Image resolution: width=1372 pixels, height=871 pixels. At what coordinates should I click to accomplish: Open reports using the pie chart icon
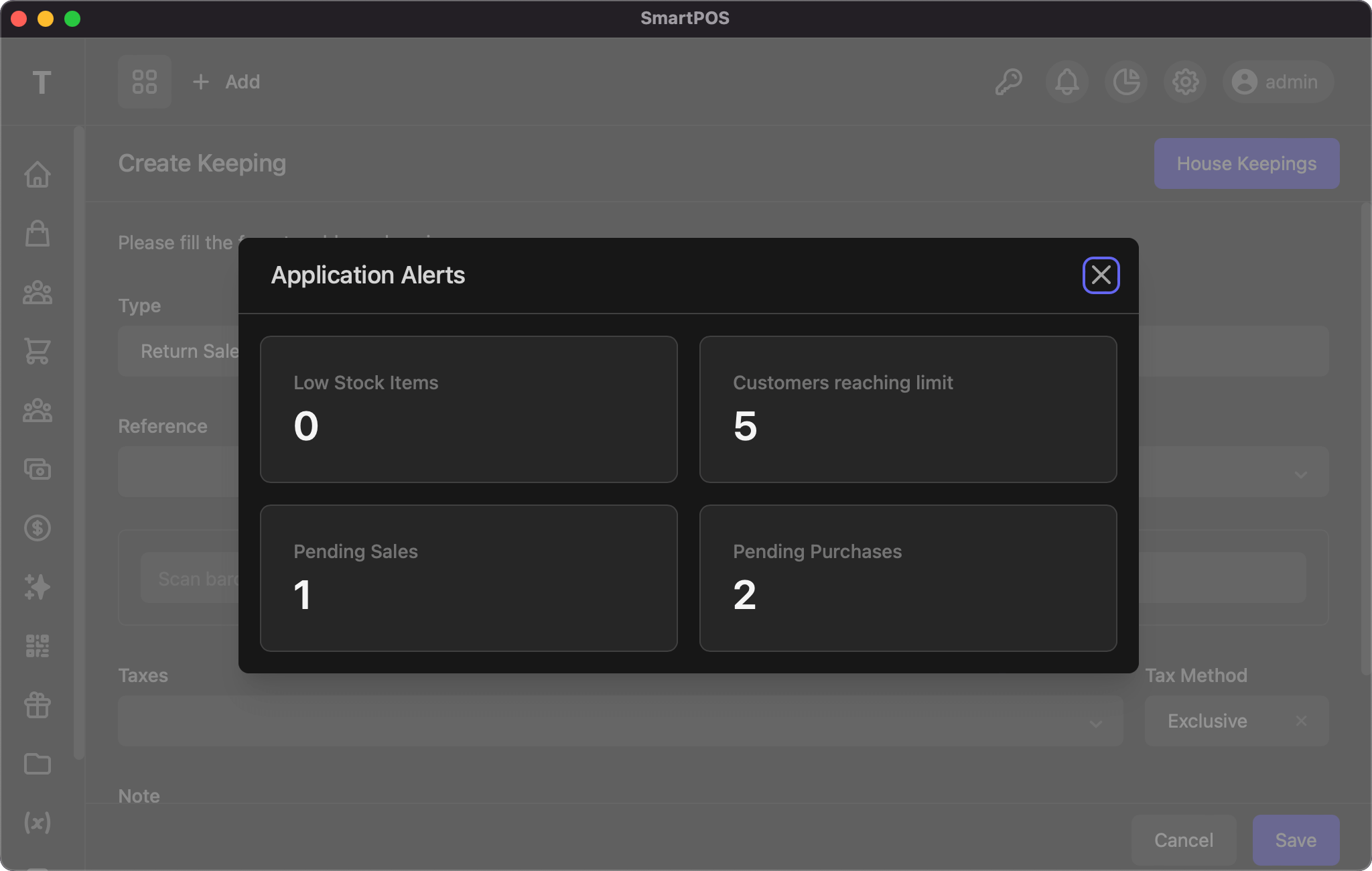coord(1125,82)
